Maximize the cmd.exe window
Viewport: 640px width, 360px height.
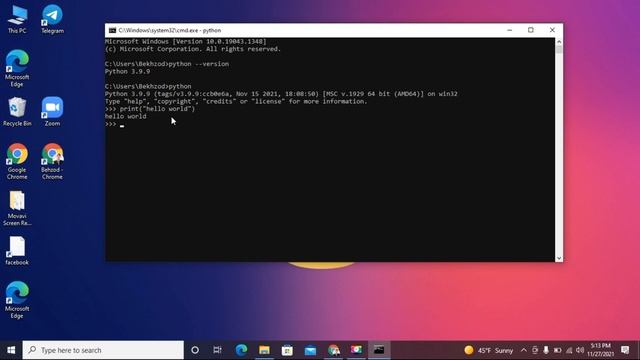(x=531, y=30)
